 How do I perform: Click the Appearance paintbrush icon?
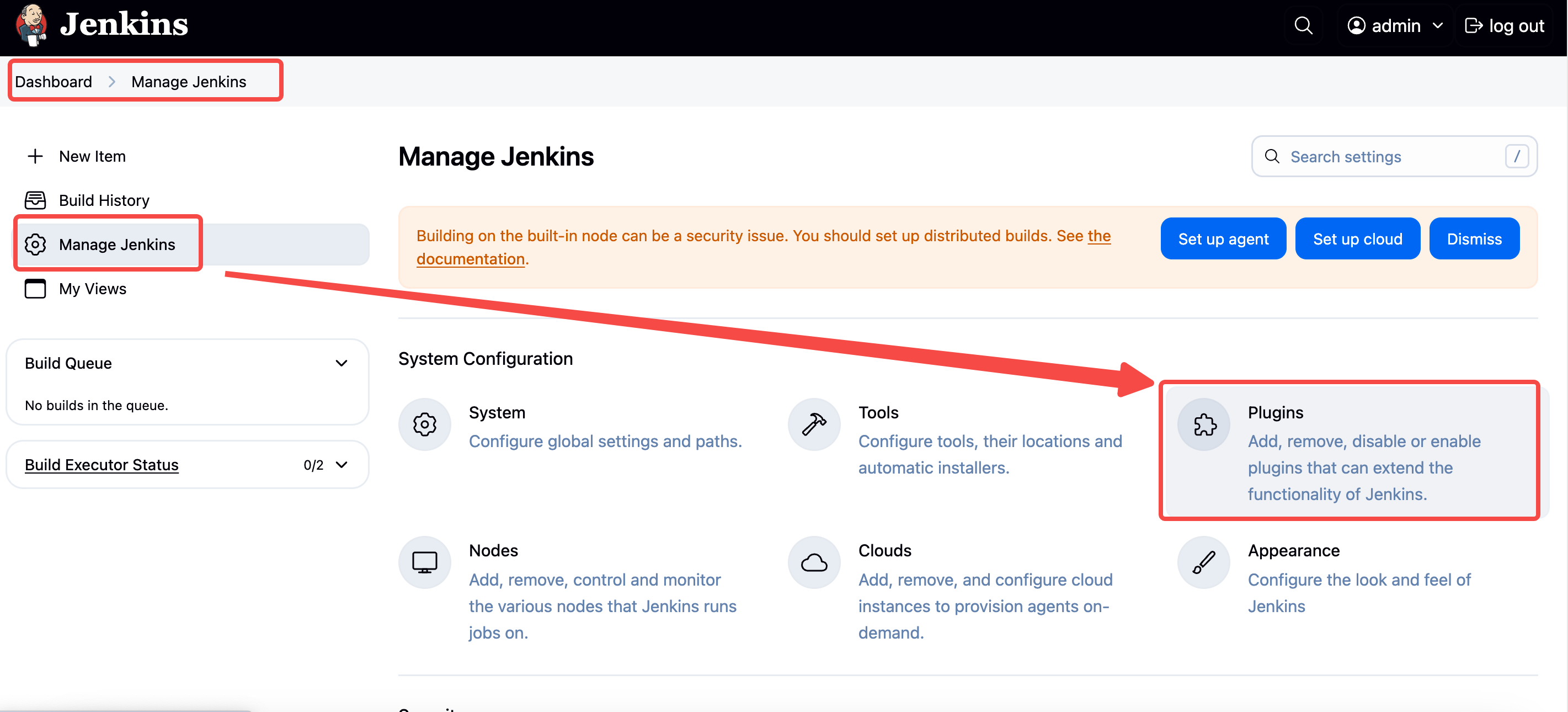pos(1204,562)
